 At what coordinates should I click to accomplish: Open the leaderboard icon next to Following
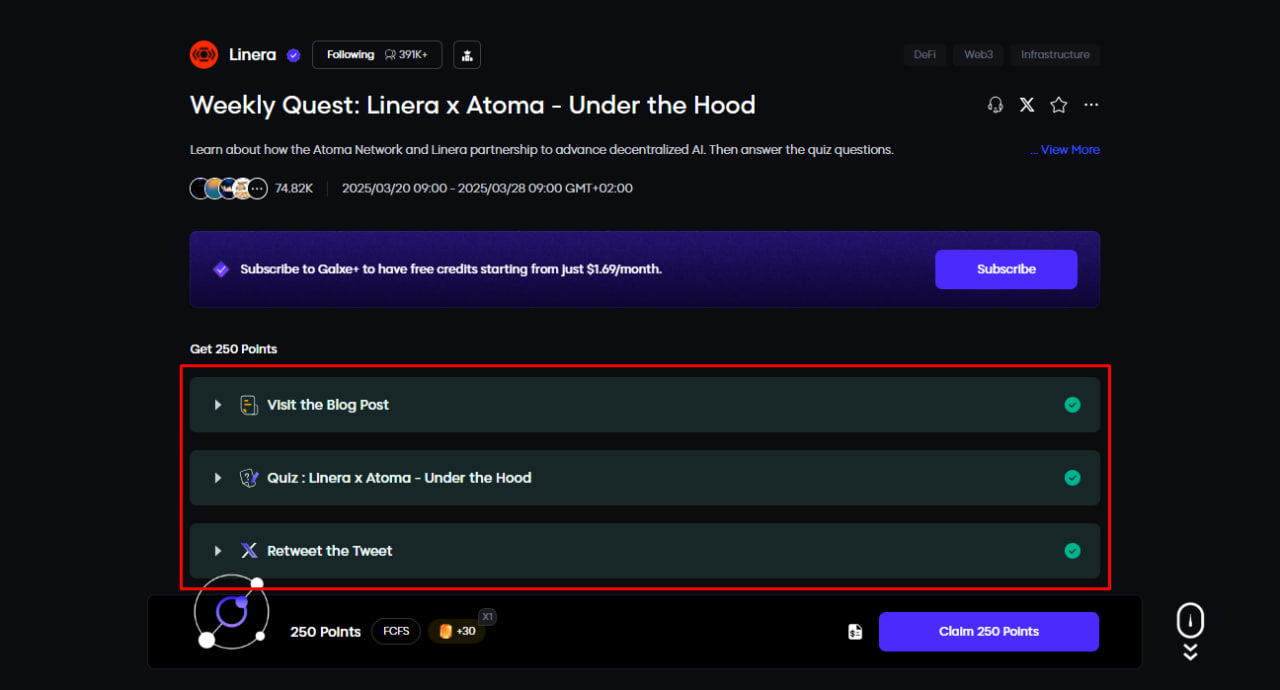pos(467,55)
